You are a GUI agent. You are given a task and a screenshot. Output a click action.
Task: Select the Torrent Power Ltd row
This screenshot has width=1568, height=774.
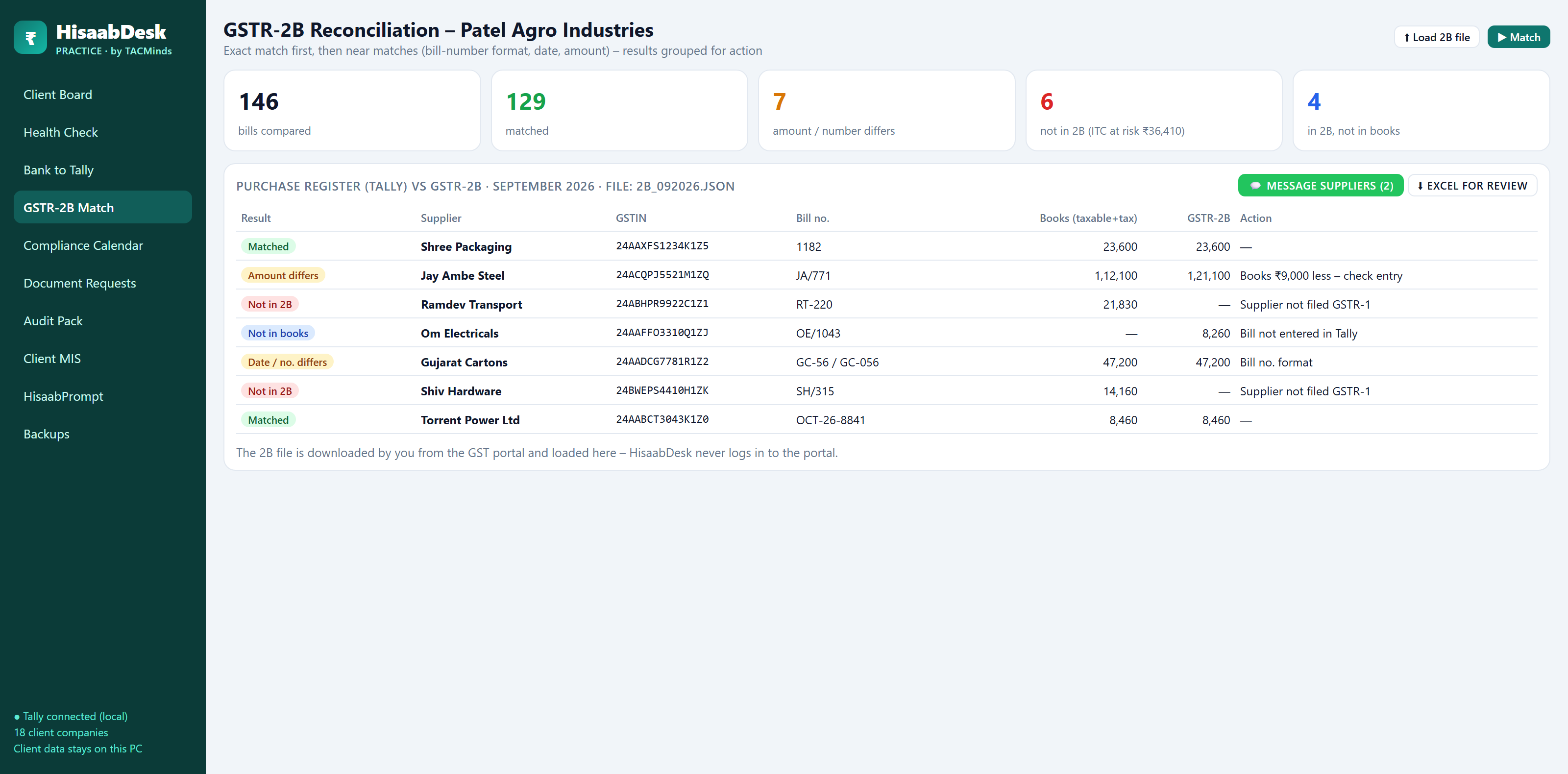(886, 420)
